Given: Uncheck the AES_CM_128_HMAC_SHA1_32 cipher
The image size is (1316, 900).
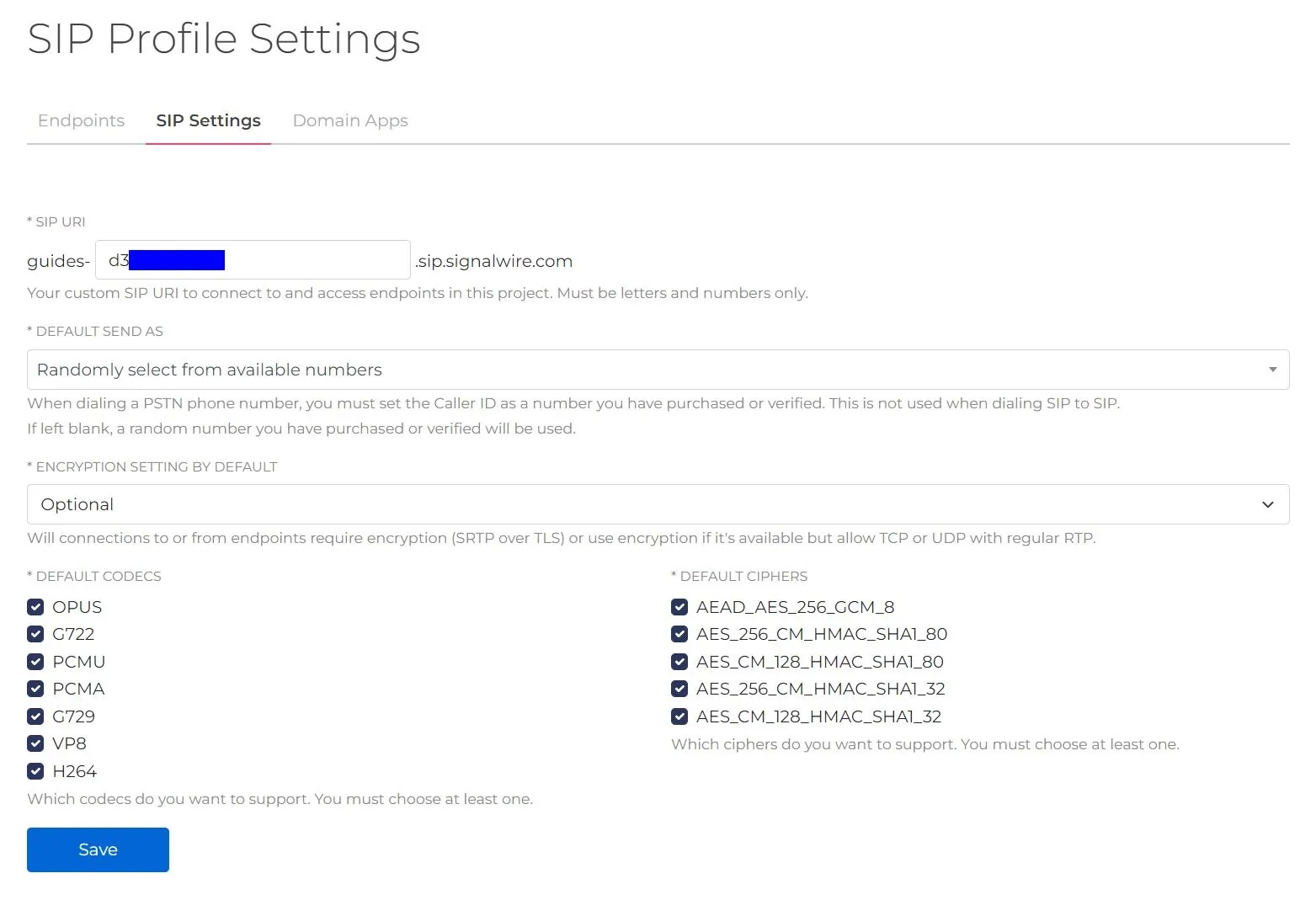Looking at the screenshot, I should coord(679,716).
